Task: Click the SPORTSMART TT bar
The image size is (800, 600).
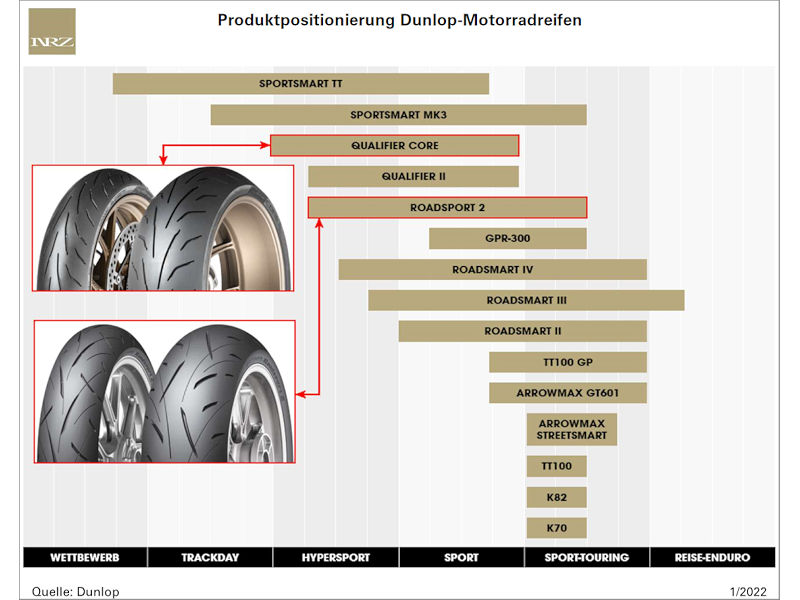Action: pos(301,84)
